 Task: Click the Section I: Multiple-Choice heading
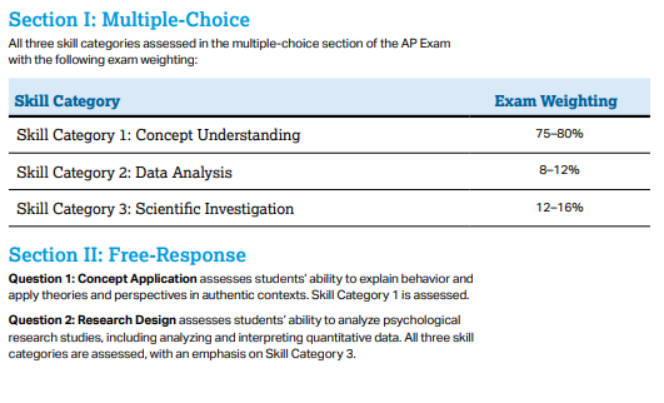129,19
